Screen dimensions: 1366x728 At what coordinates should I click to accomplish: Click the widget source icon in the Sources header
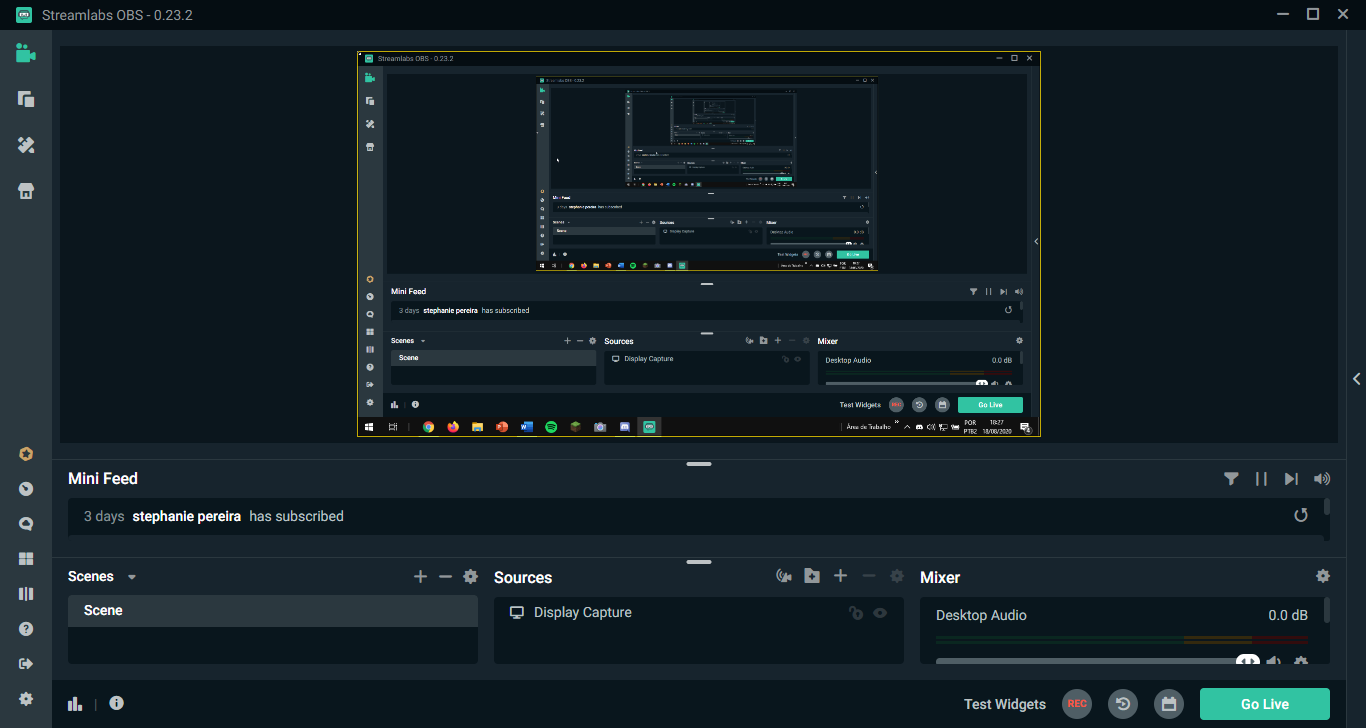[784, 576]
